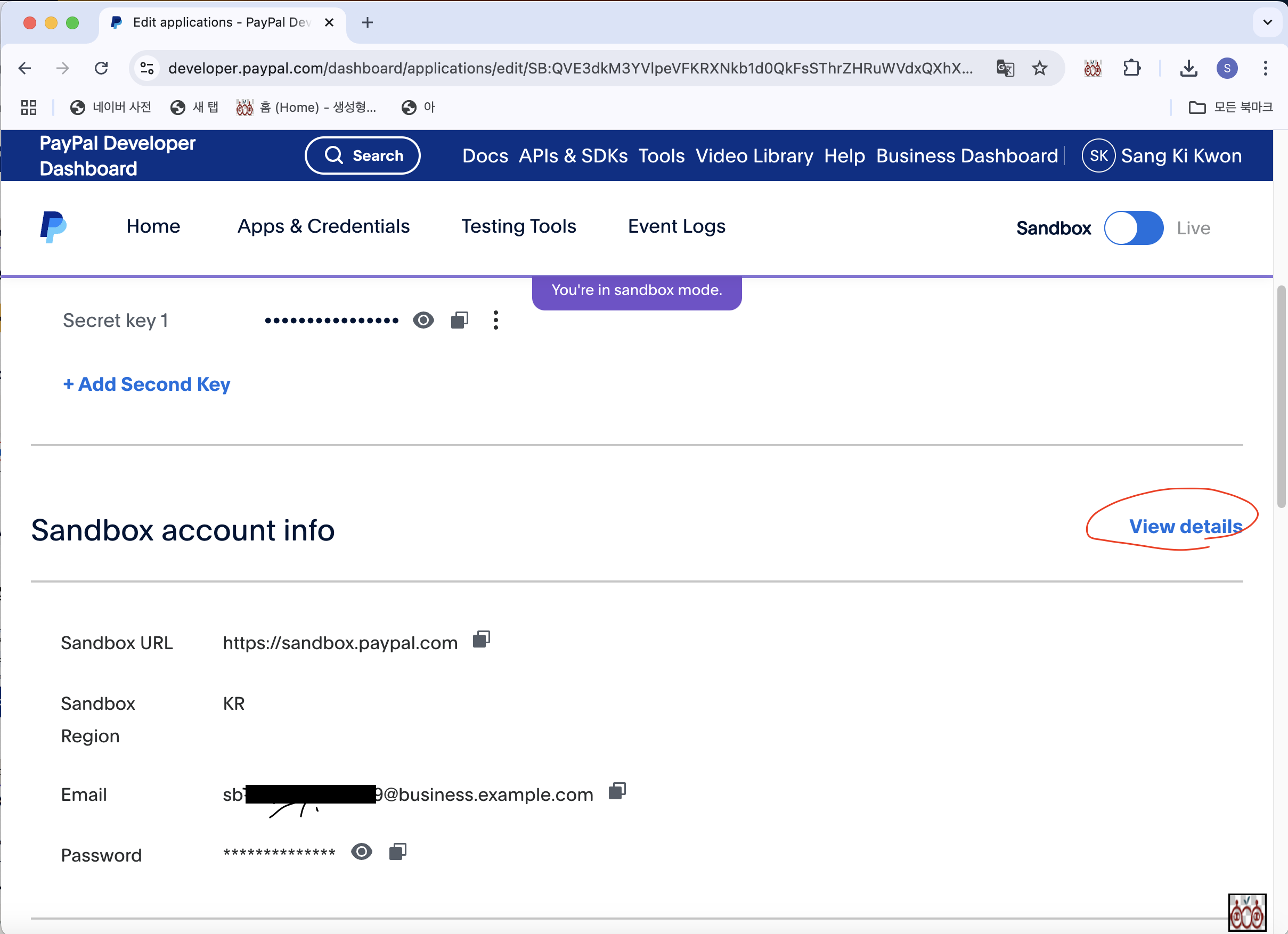Open Event Logs
Screen dimensions: 1288x934
point(676,226)
